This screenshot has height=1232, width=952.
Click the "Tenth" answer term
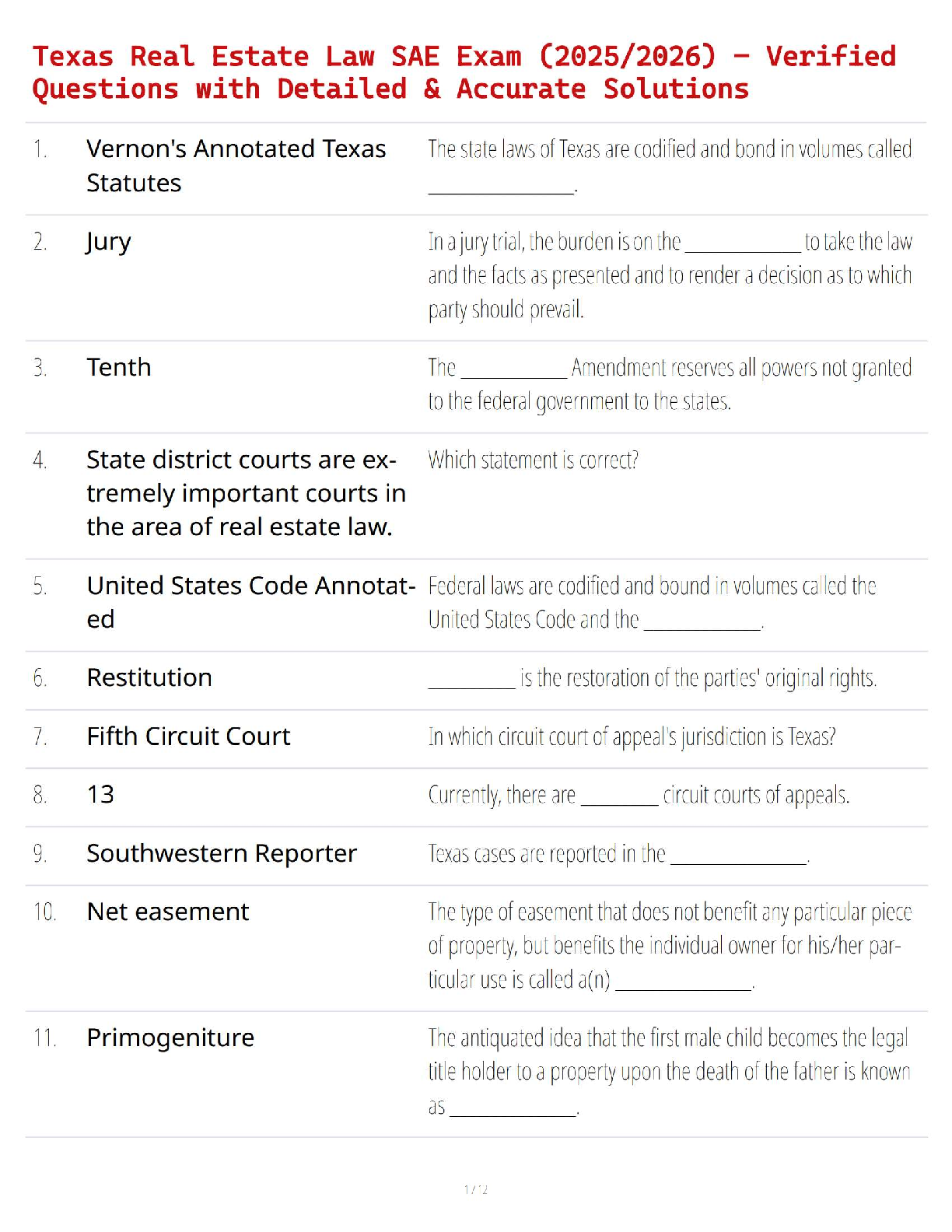tap(119, 367)
